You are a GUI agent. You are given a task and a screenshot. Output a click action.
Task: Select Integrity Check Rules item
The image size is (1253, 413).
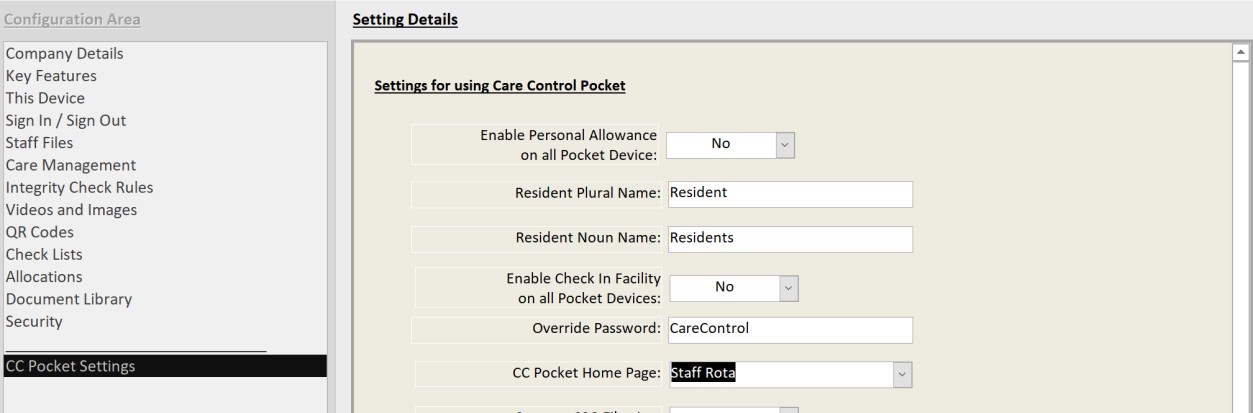coord(80,187)
